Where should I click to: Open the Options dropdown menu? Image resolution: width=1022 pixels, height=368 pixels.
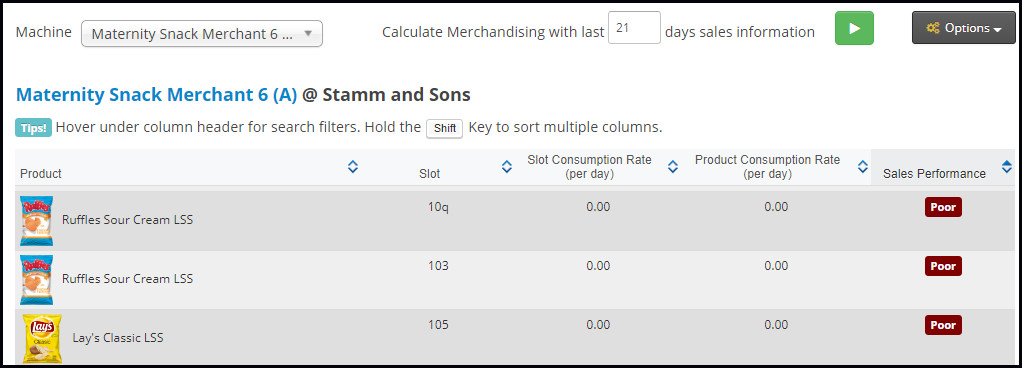click(x=963, y=28)
